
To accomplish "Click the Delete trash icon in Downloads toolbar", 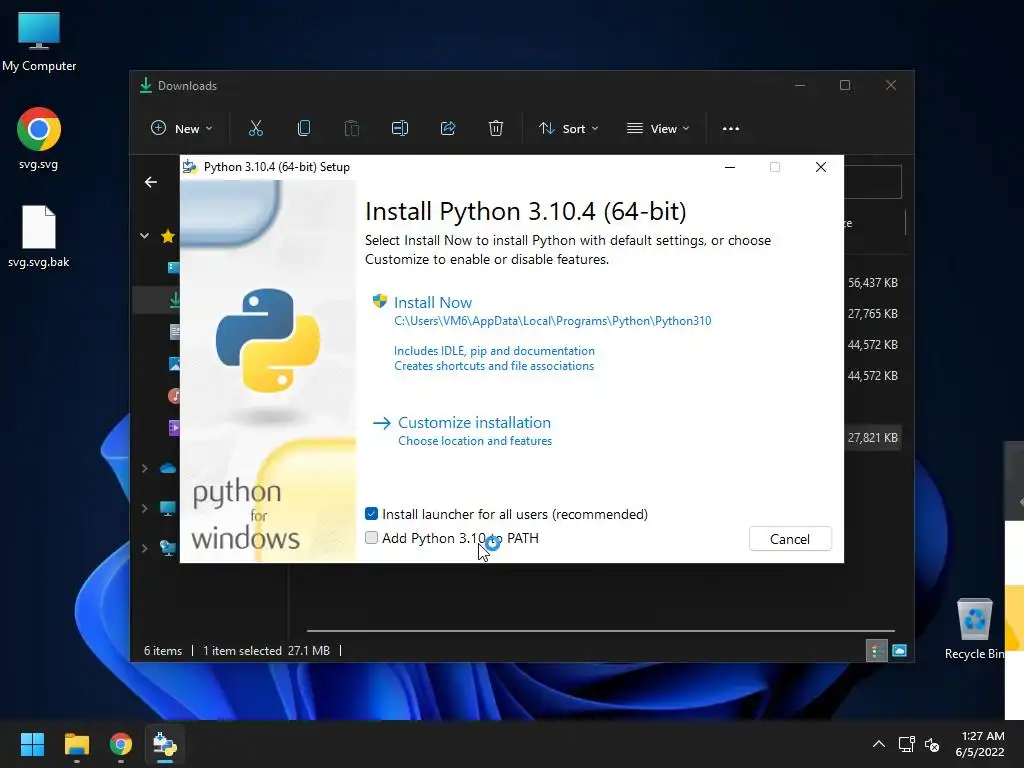I will pos(496,129).
